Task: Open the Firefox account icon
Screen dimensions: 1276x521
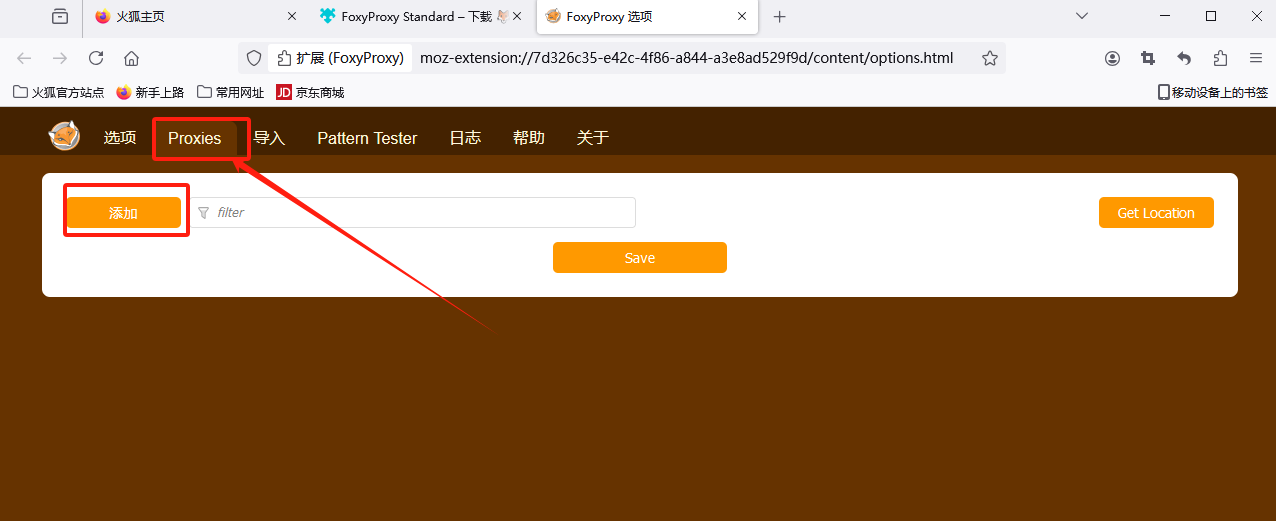Action: click(1112, 58)
